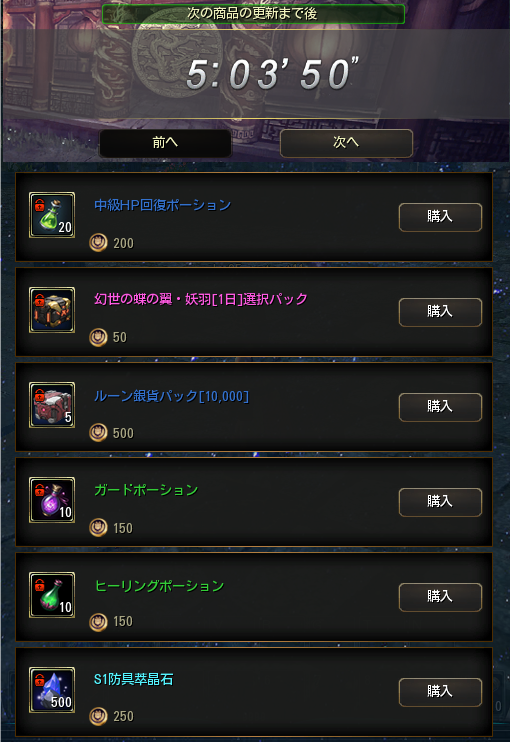Select the S1防具萃晶石 blue crystal icon
Screen dimensions: 510x742
pyautogui.click(x=52, y=690)
